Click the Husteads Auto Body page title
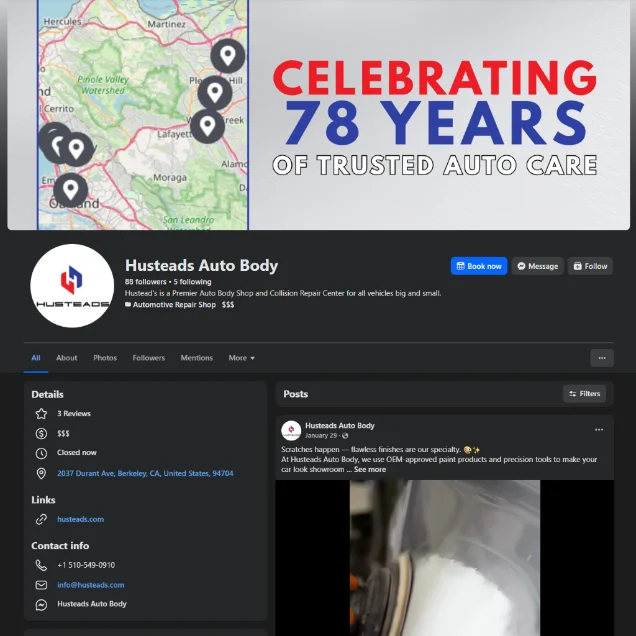This screenshot has width=636, height=636. (201, 265)
